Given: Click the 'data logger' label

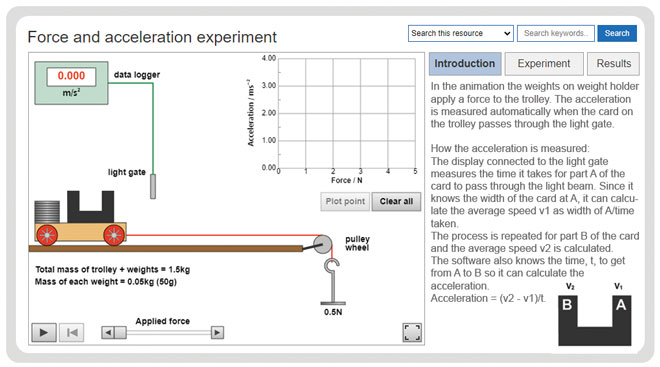Looking at the screenshot, I should [x=137, y=75].
